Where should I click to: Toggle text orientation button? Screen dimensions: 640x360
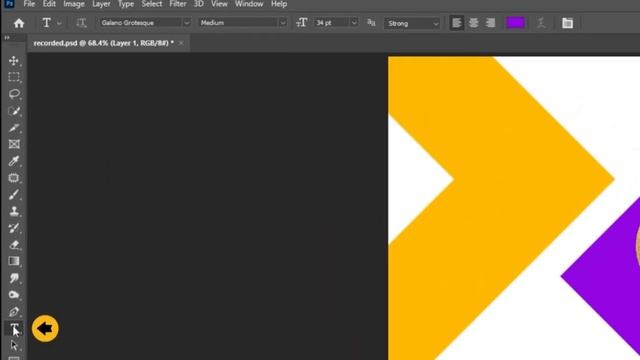click(81, 23)
